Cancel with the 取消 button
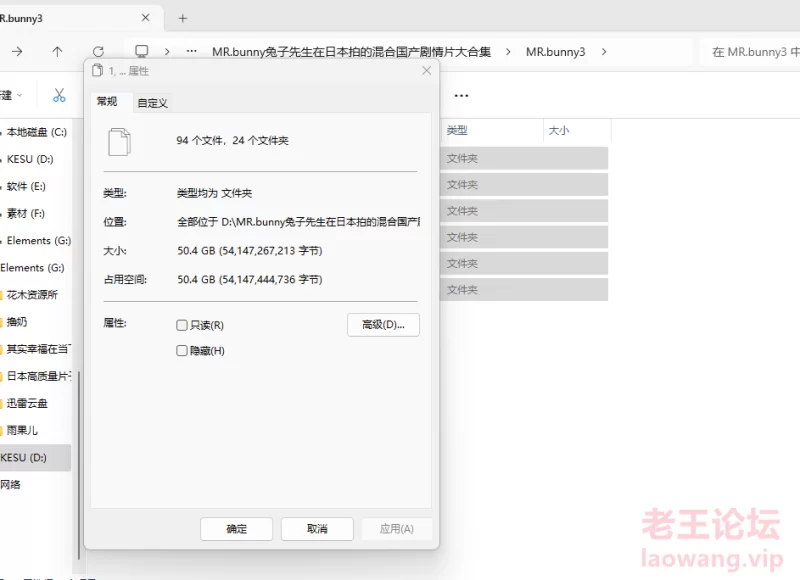 [317, 529]
